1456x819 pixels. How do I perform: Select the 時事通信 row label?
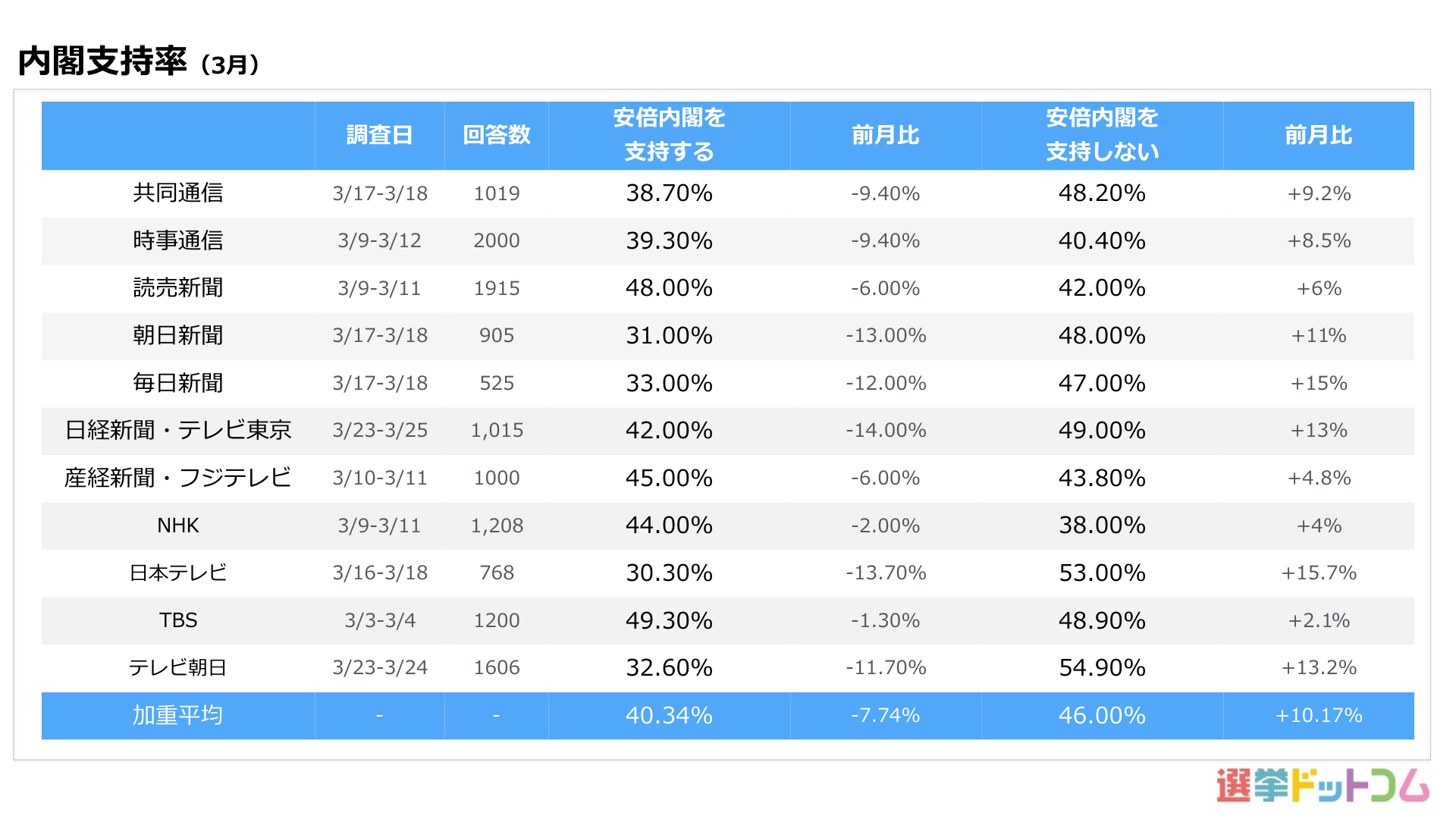coord(178,240)
